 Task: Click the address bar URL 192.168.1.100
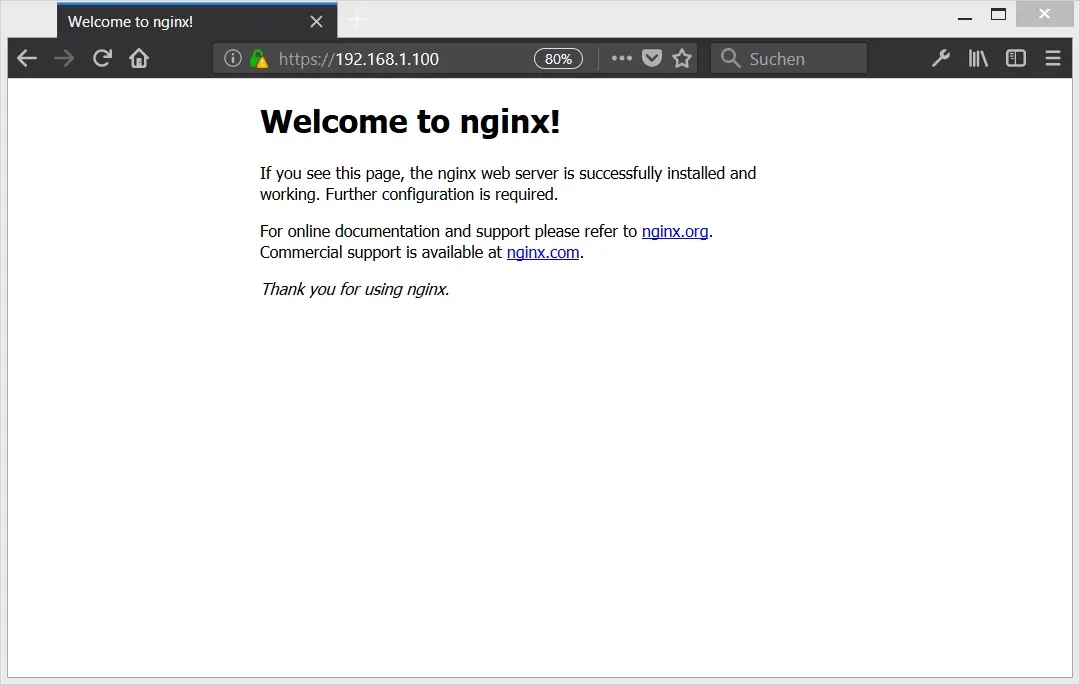[x=358, y=59]
